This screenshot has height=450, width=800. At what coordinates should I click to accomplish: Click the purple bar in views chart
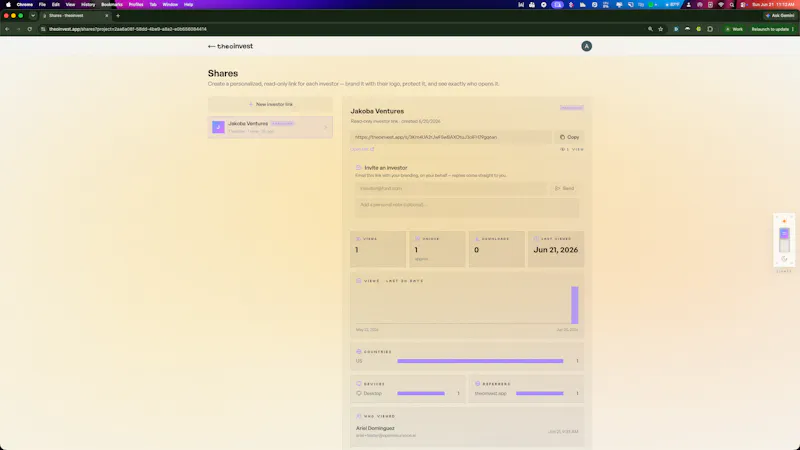click(574, 305)
